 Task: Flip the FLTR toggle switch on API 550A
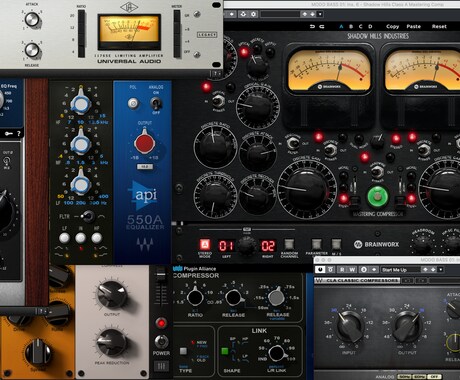pos(88,216)
